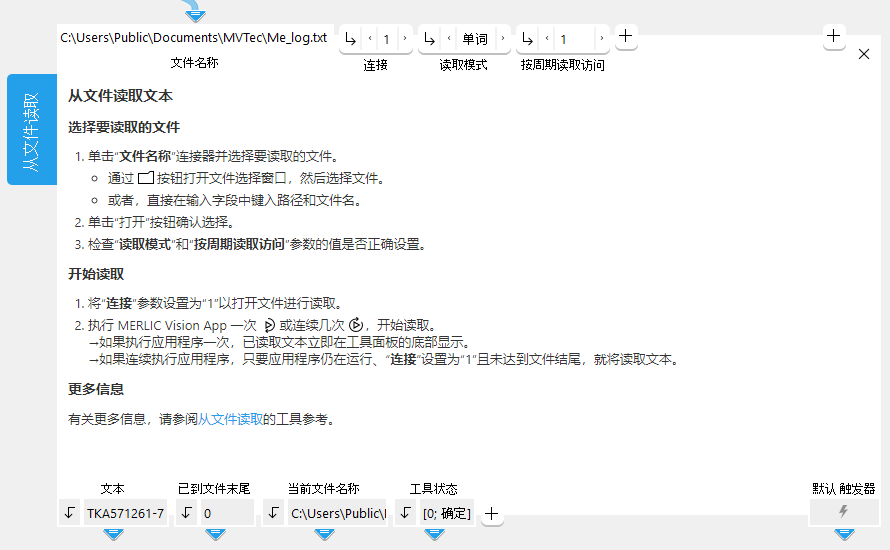Open the 从文件读取 tool reference link
890x550 pixels.
click(230, 420)
